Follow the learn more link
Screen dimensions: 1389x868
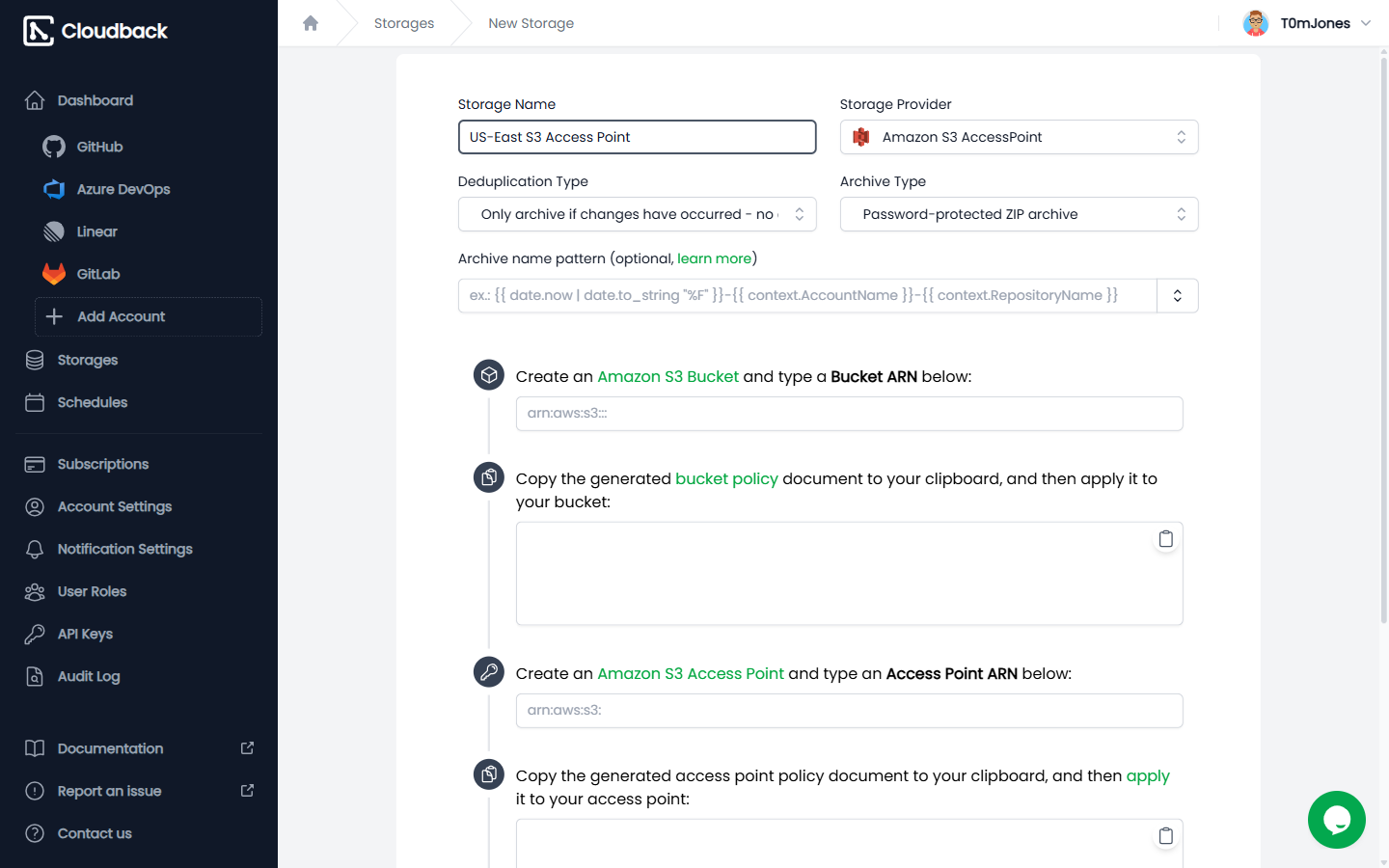click(x=714, y=258)
